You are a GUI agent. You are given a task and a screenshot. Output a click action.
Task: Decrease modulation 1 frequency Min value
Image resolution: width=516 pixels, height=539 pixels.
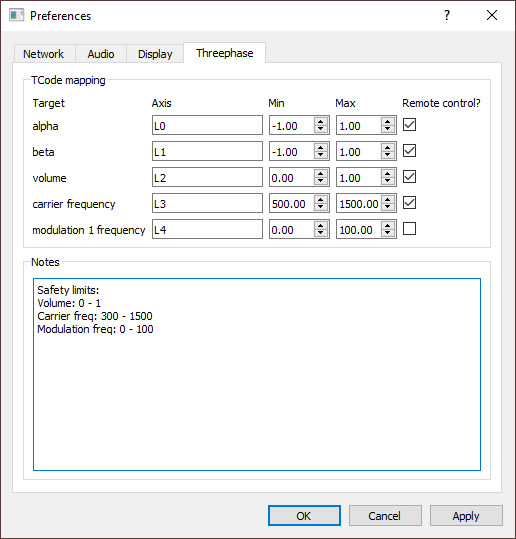[x=321, y=233]
